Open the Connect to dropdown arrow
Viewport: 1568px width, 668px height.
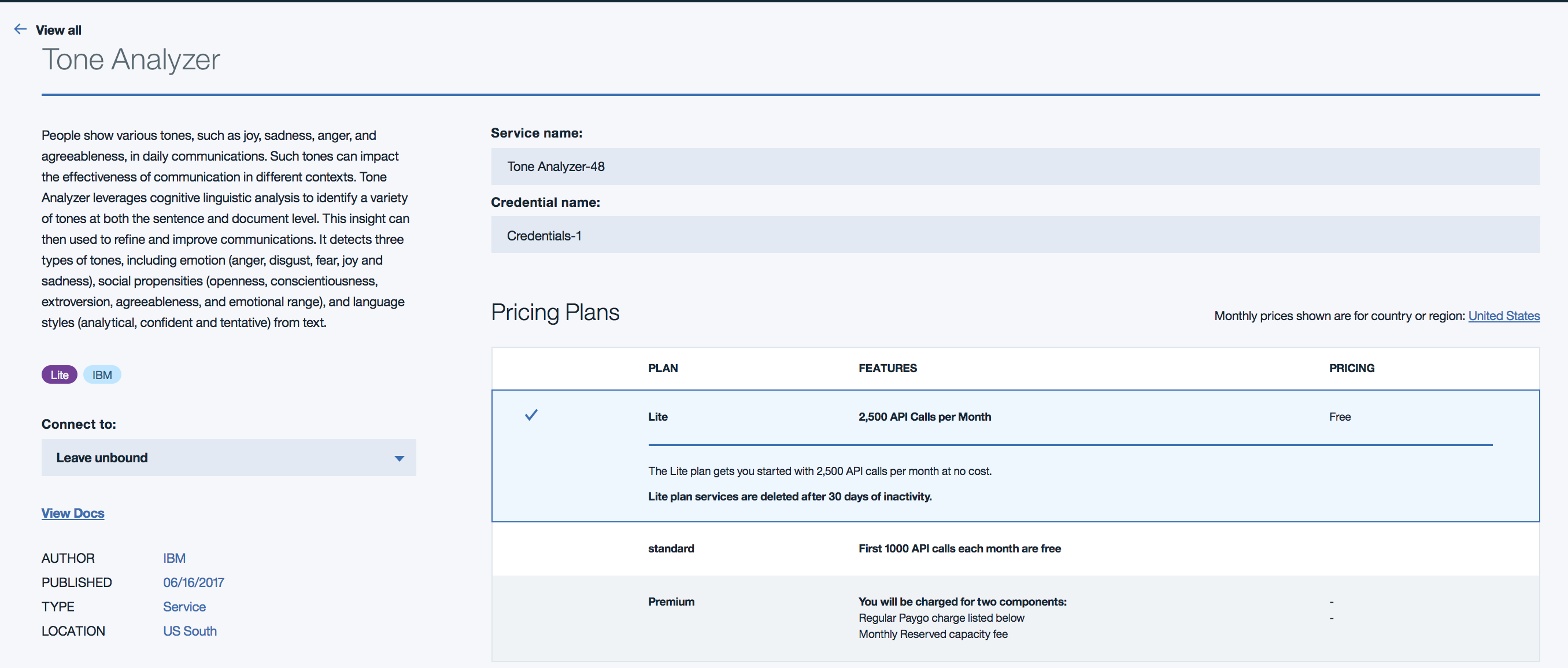click(x=400, y=458)
